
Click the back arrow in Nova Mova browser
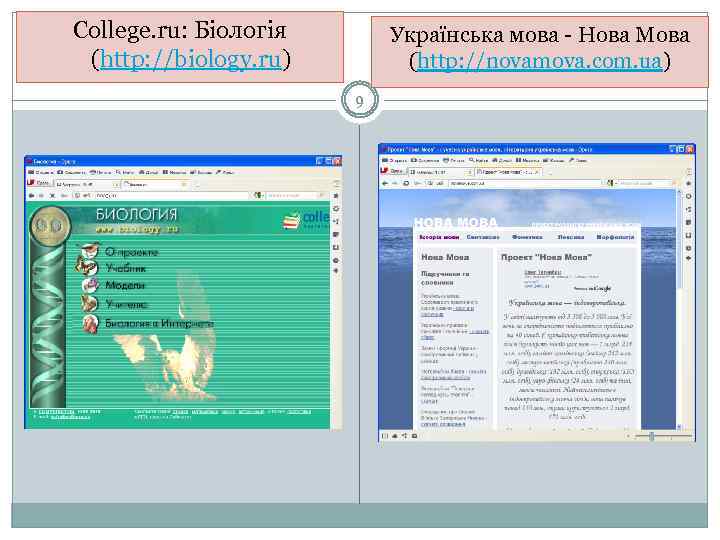tap(385, 183)
